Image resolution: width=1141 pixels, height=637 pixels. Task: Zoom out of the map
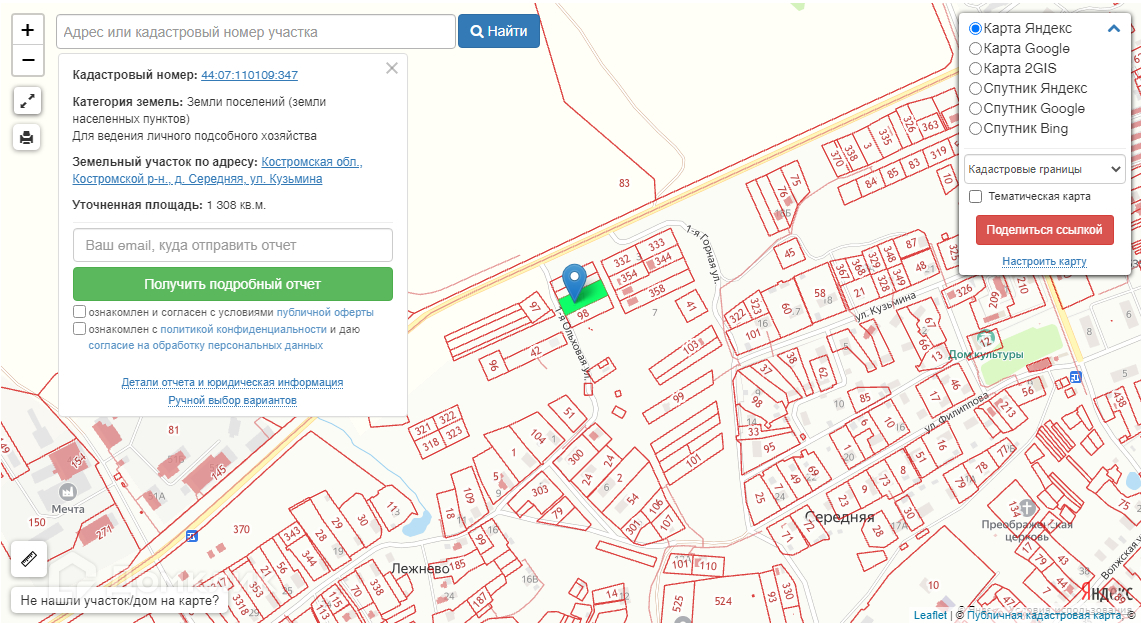27,60
